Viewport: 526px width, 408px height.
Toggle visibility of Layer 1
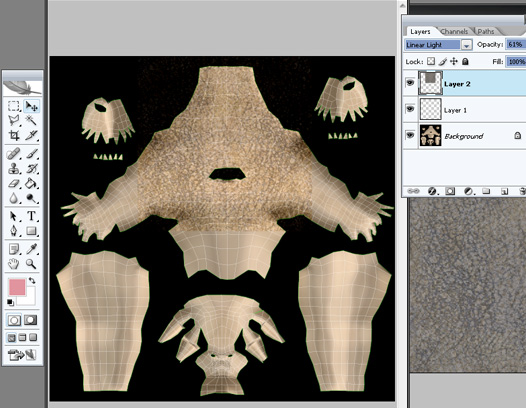click(410, 109)
